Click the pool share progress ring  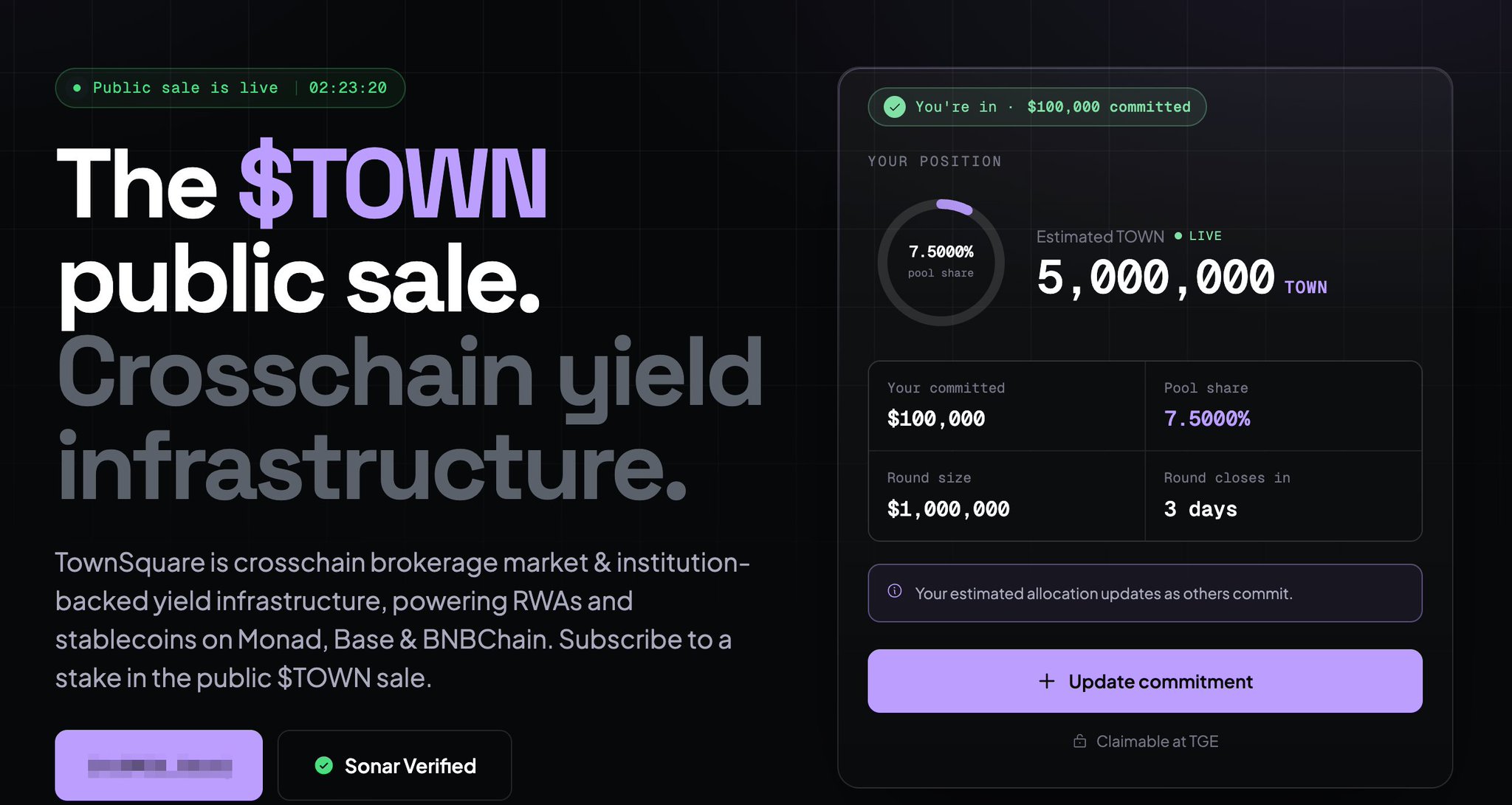coord(941,263)
